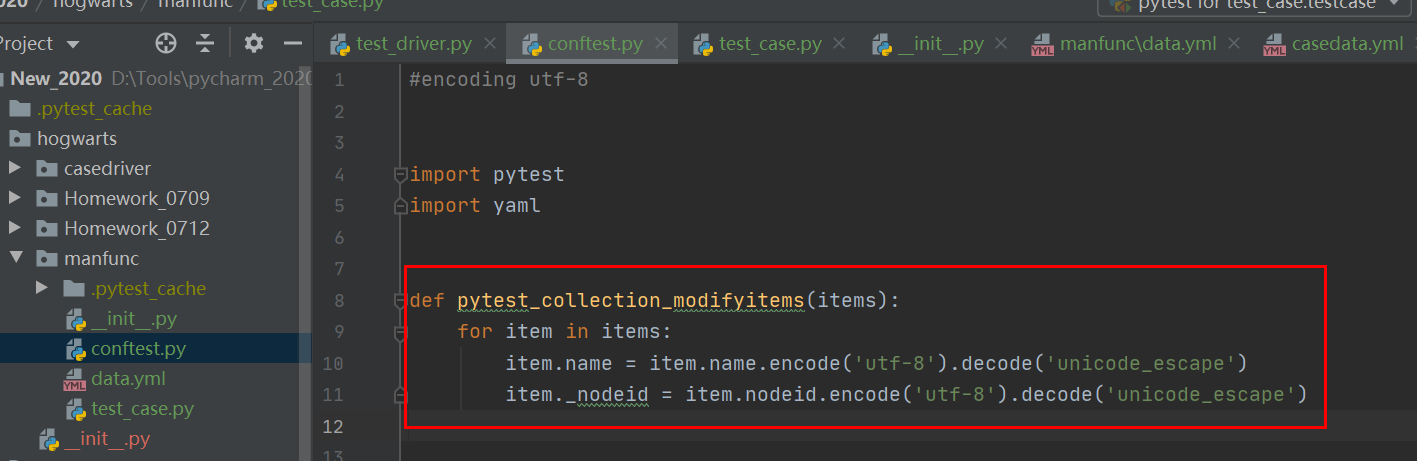Collapse the manfunc folder

[15, 259]
